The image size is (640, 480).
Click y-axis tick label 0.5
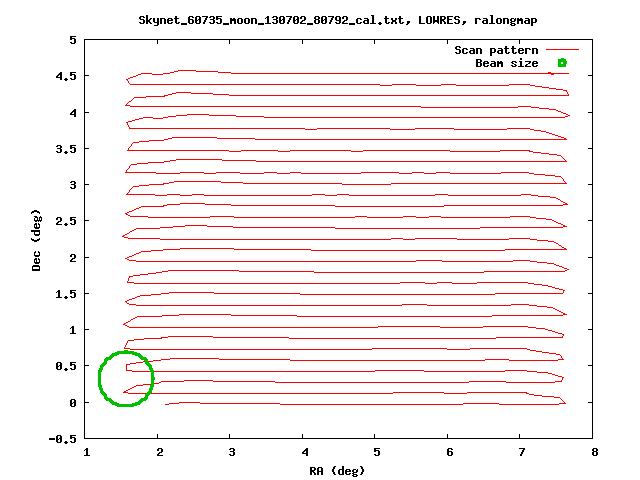tap(66, 366)
